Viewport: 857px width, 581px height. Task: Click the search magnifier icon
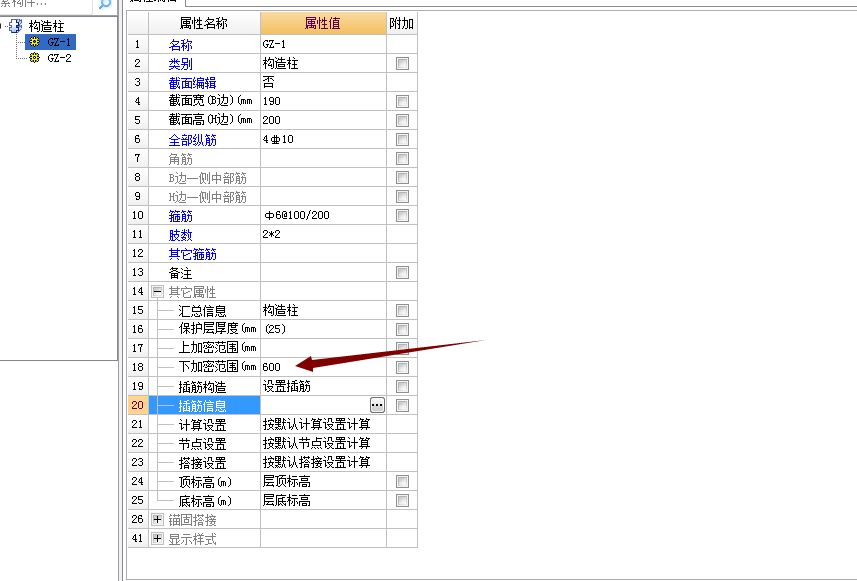(x=104, y=4)
